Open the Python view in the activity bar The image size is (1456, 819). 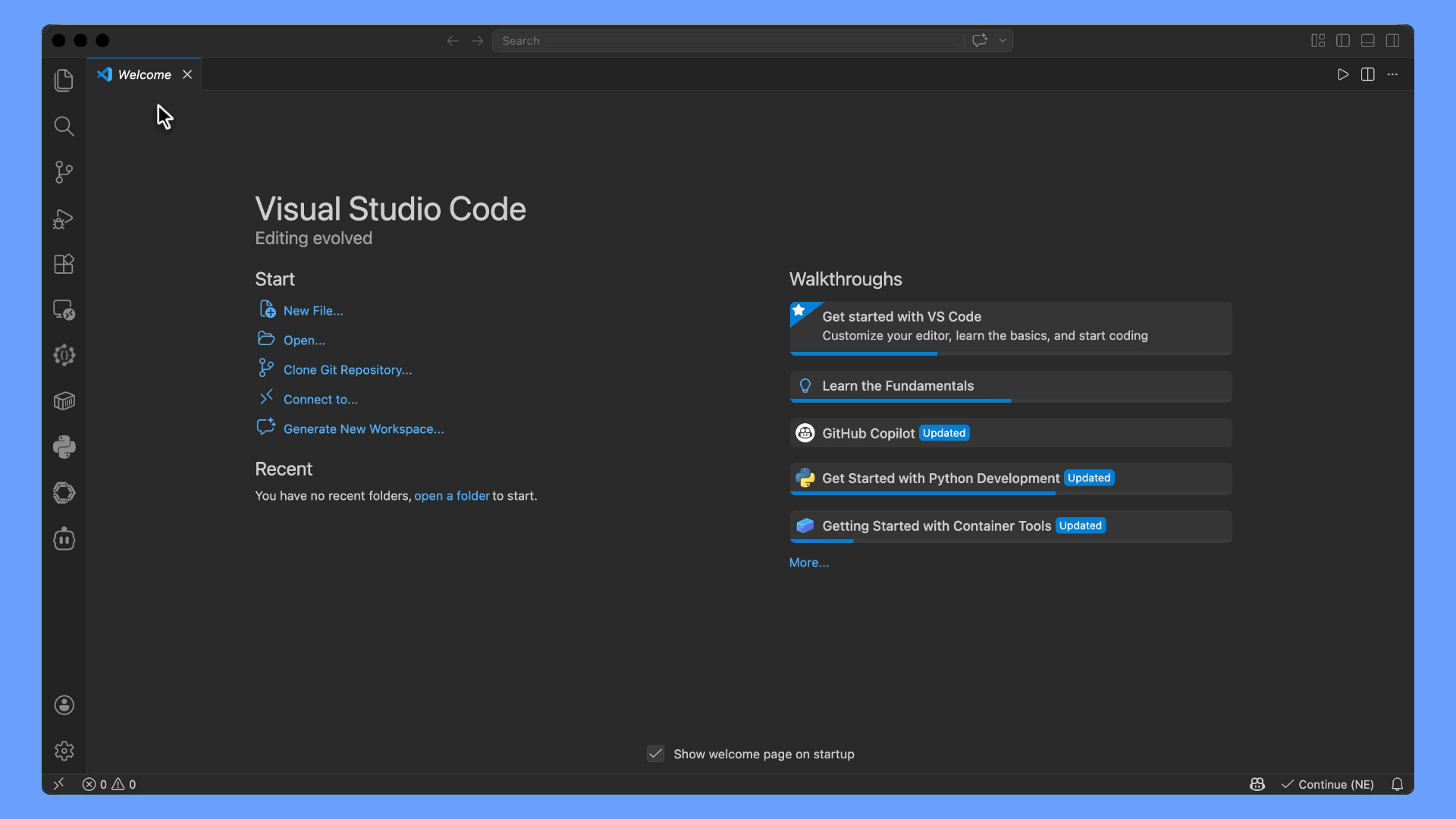[64, 447]
